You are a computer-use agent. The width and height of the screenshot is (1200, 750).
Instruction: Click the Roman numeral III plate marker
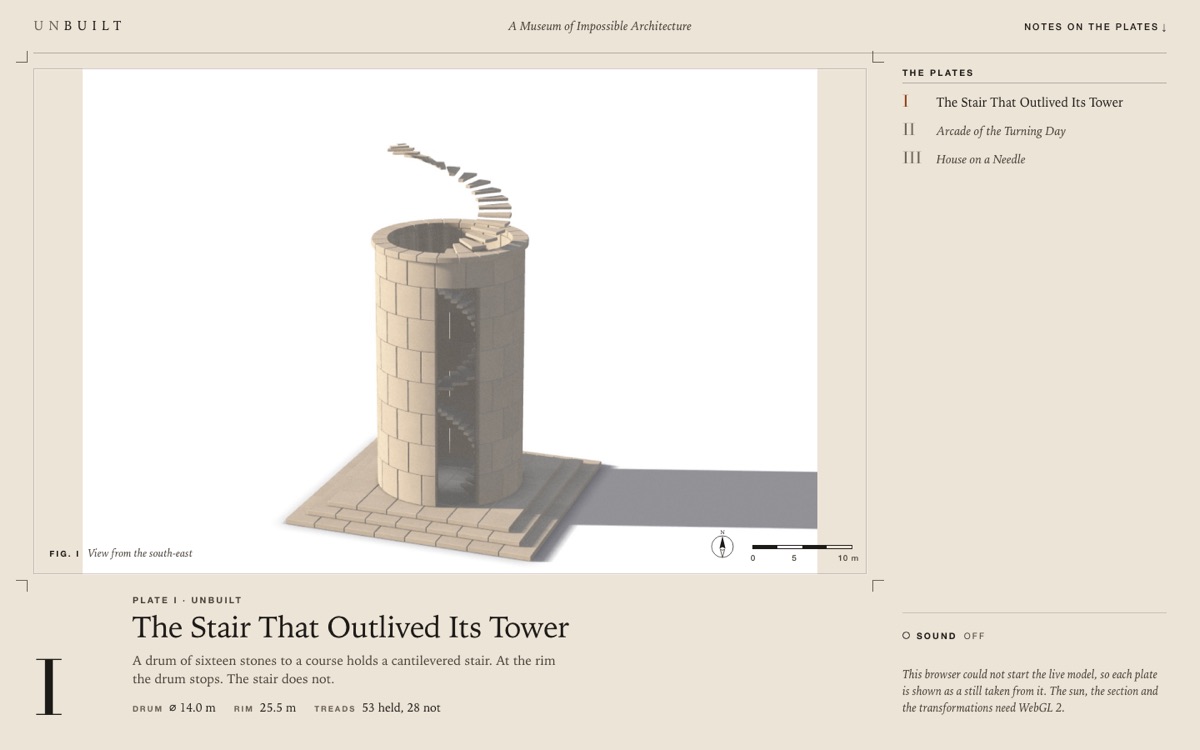(x=912, y=158)
